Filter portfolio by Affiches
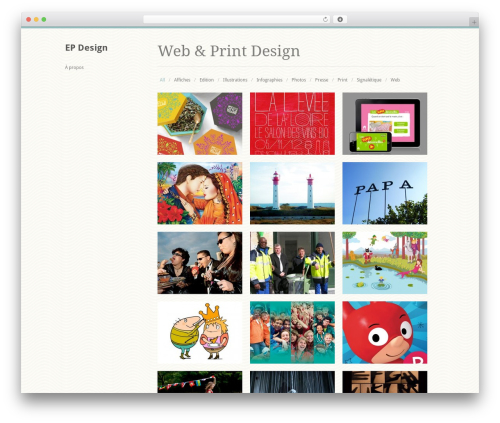Screen dimensions: 500x423 pyautogui.click(x=182, y=80)
